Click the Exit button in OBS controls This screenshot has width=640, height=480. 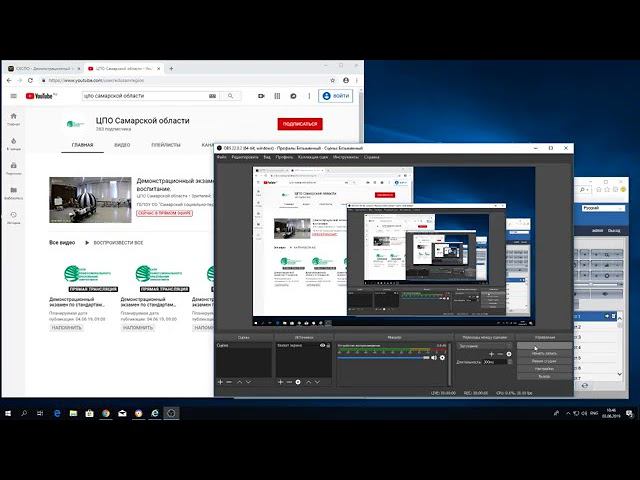[x=544, y=377]
